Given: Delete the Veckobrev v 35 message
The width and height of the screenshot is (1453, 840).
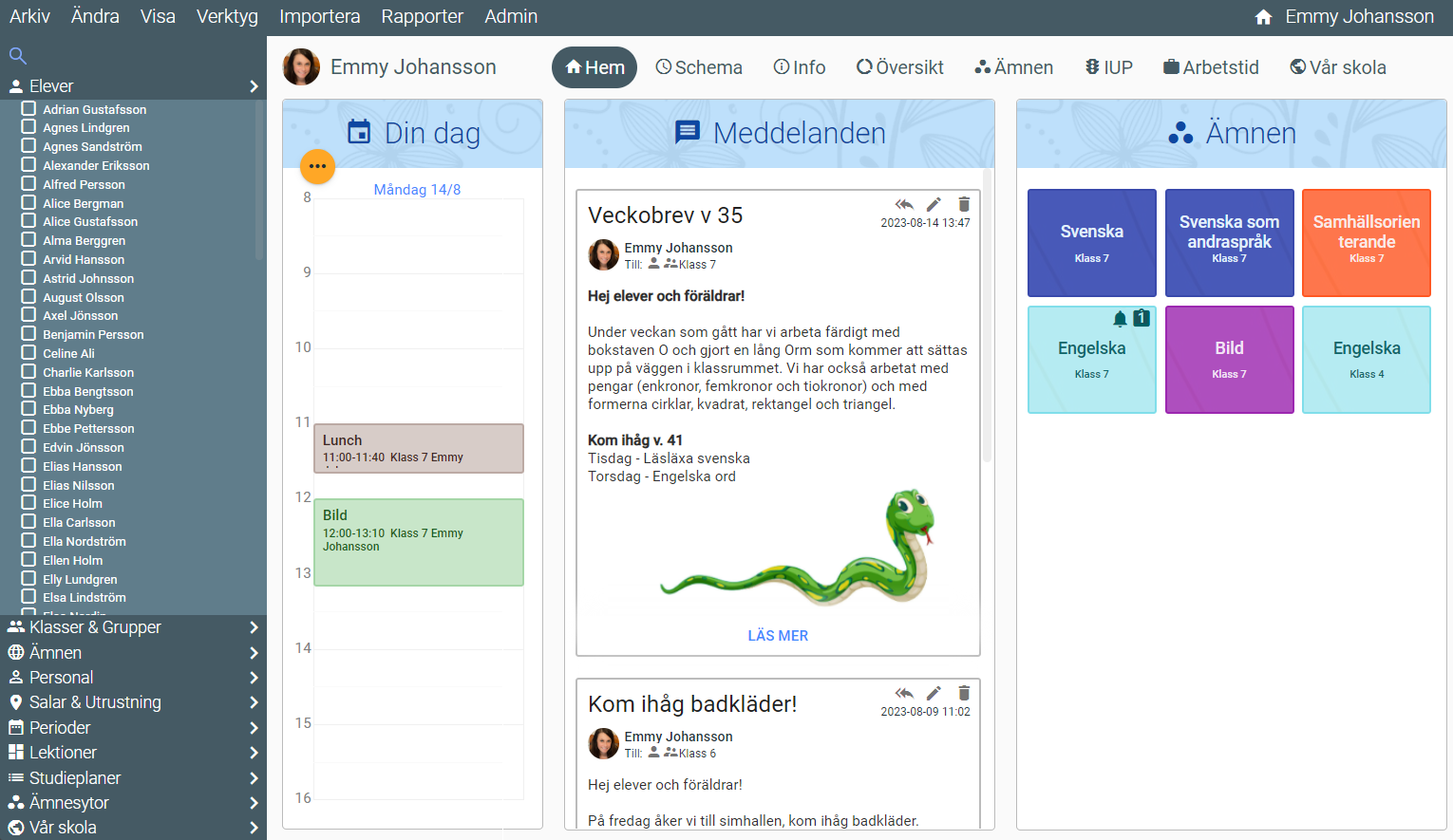Looking at the screenshot, I should [x=964, y=204].
